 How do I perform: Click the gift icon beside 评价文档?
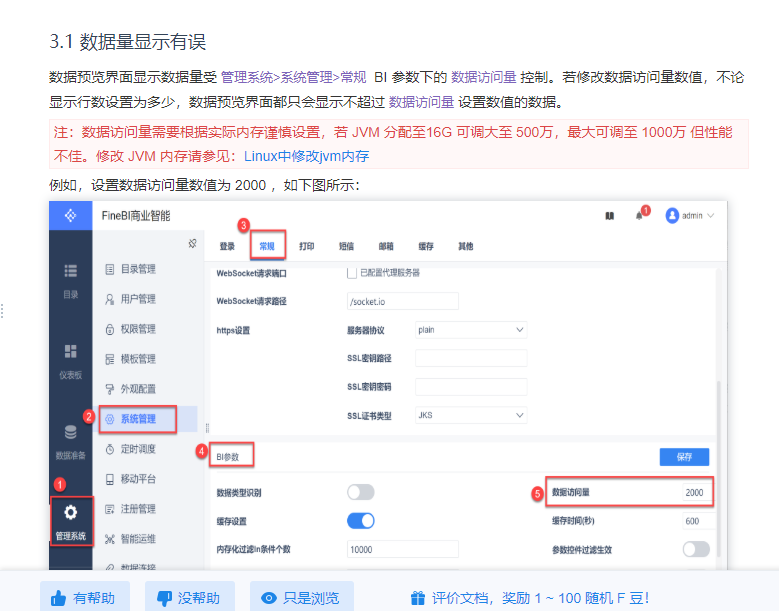[x=418, y=598]
